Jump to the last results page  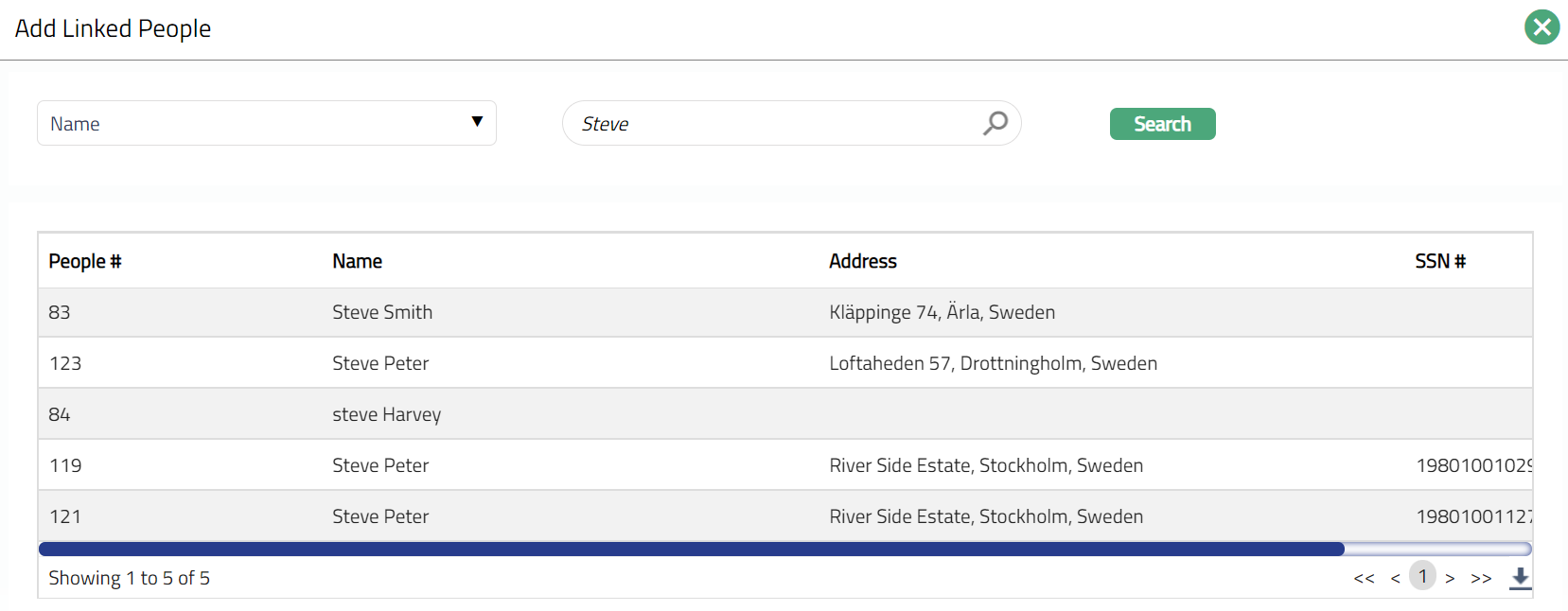(1481, 578)
